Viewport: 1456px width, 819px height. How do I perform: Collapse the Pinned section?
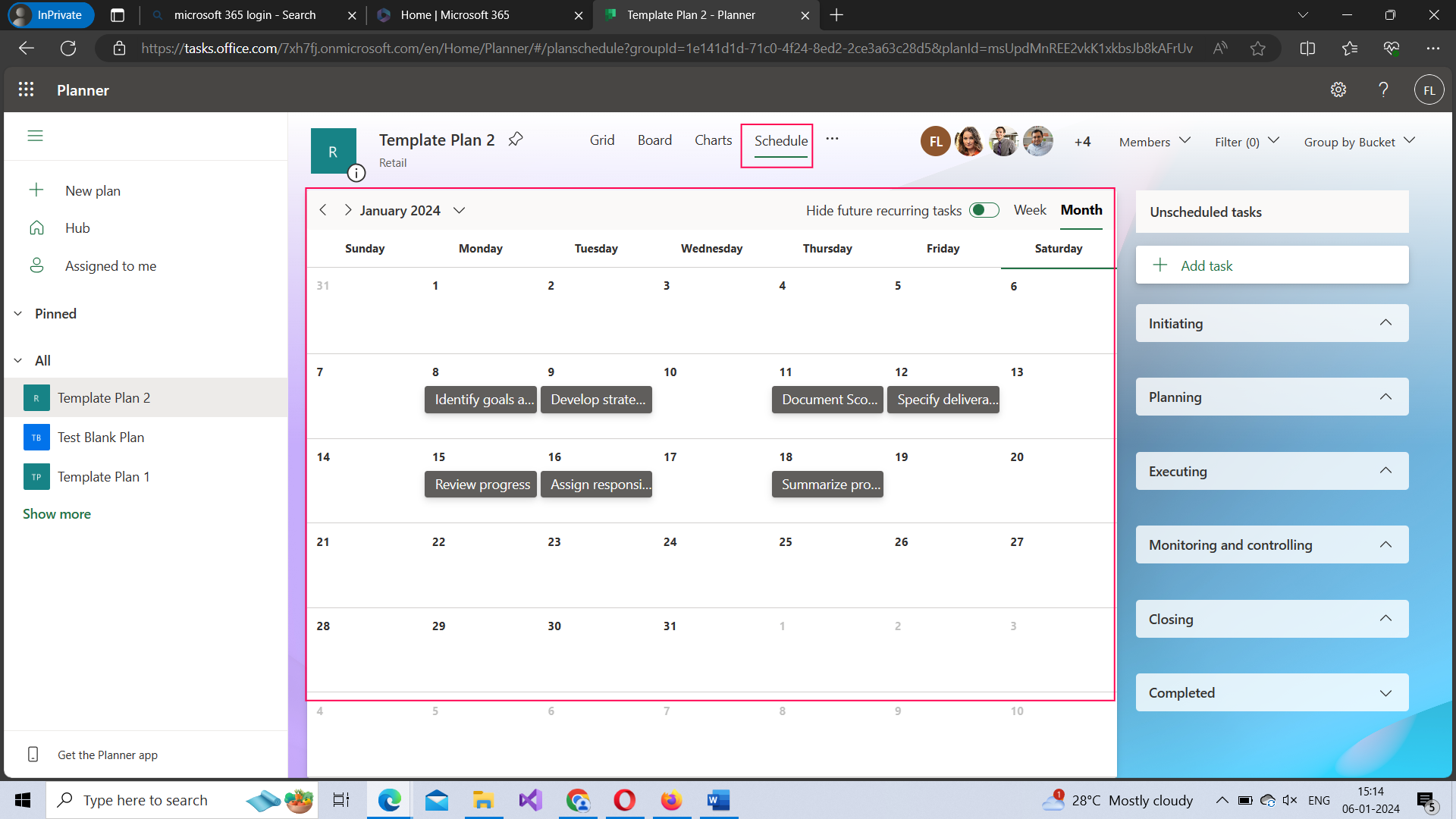point(18,314)
